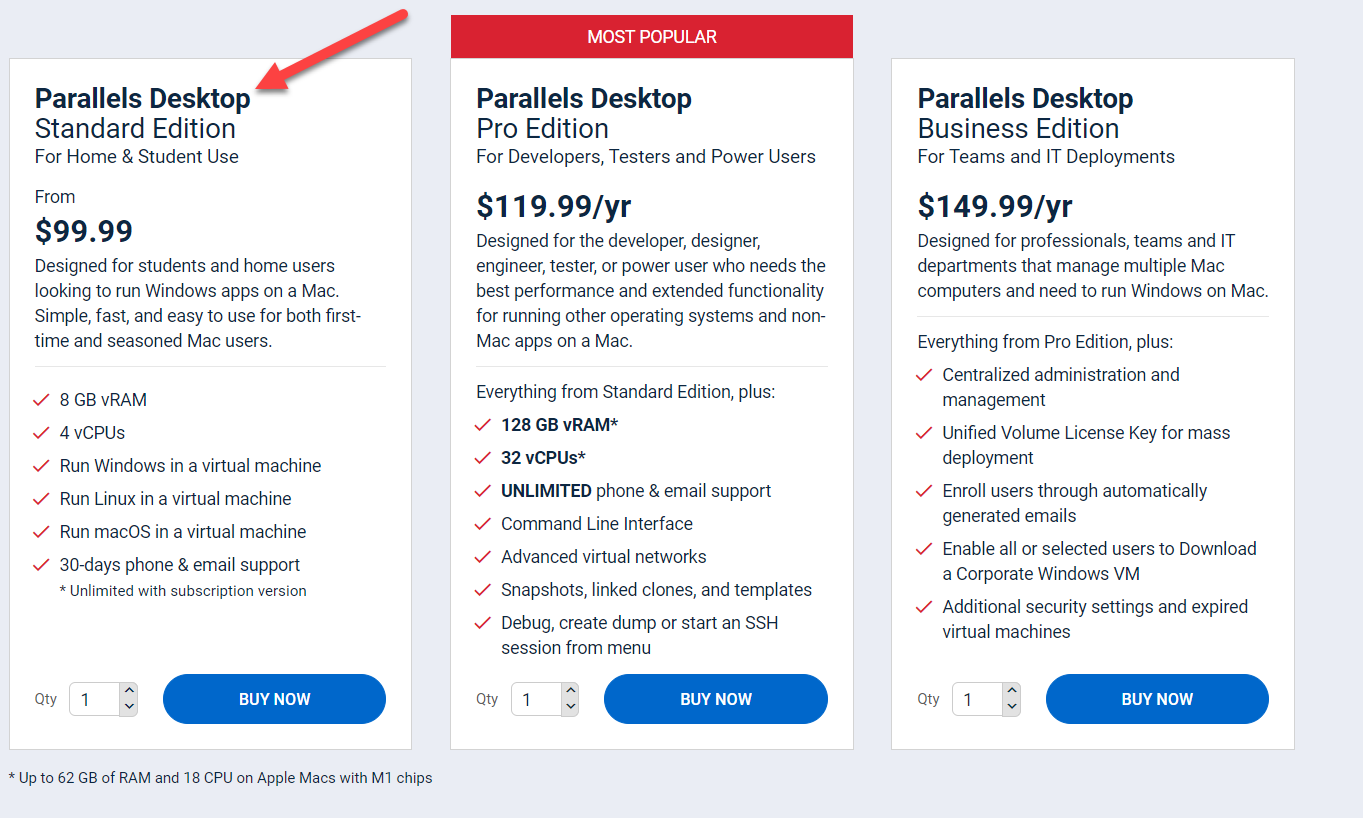The image size is (1363, 818).
Task: Buy the Standard Edition now
Action: (x=274, y=699)
